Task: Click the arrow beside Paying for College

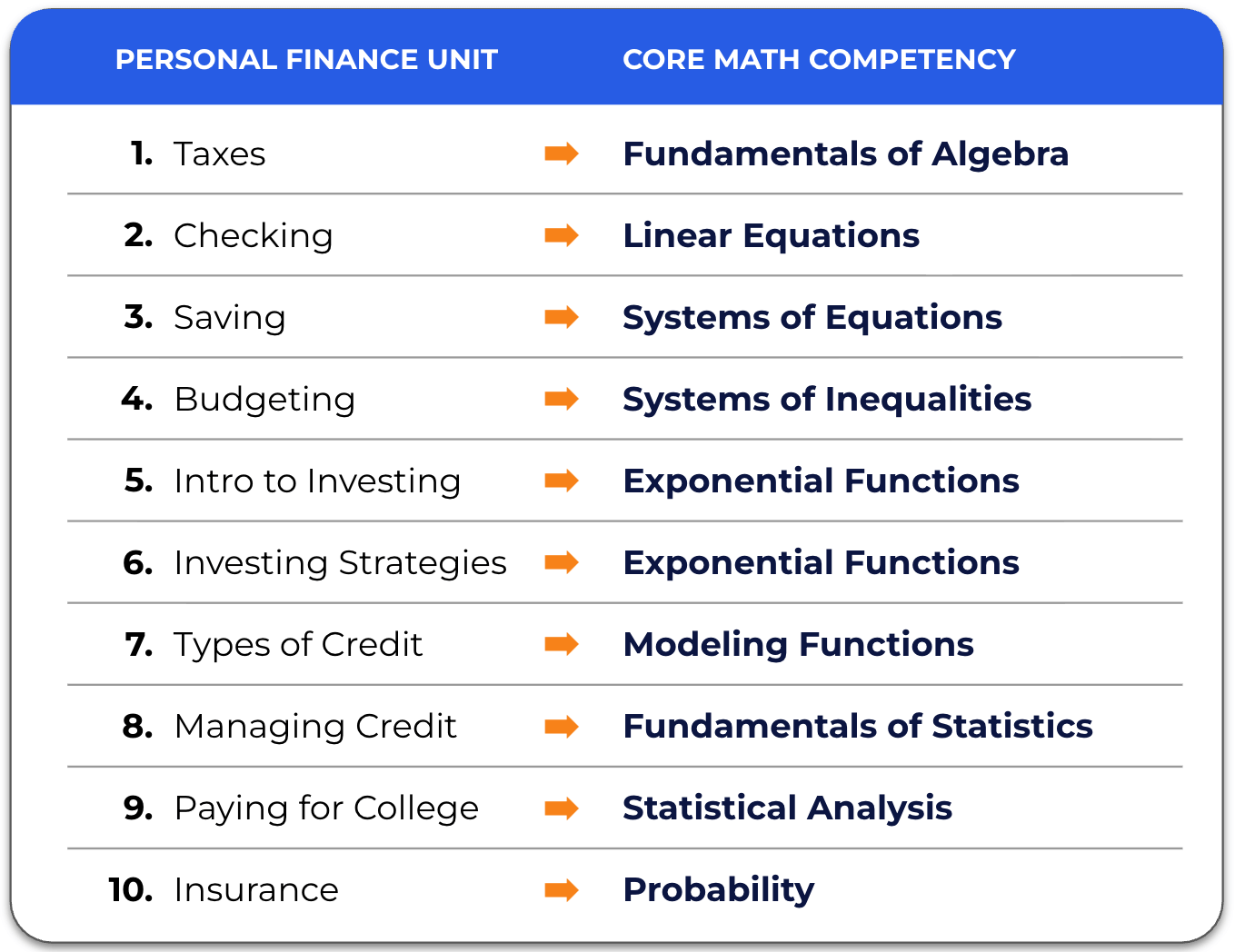Action: (x=562, y=808)
